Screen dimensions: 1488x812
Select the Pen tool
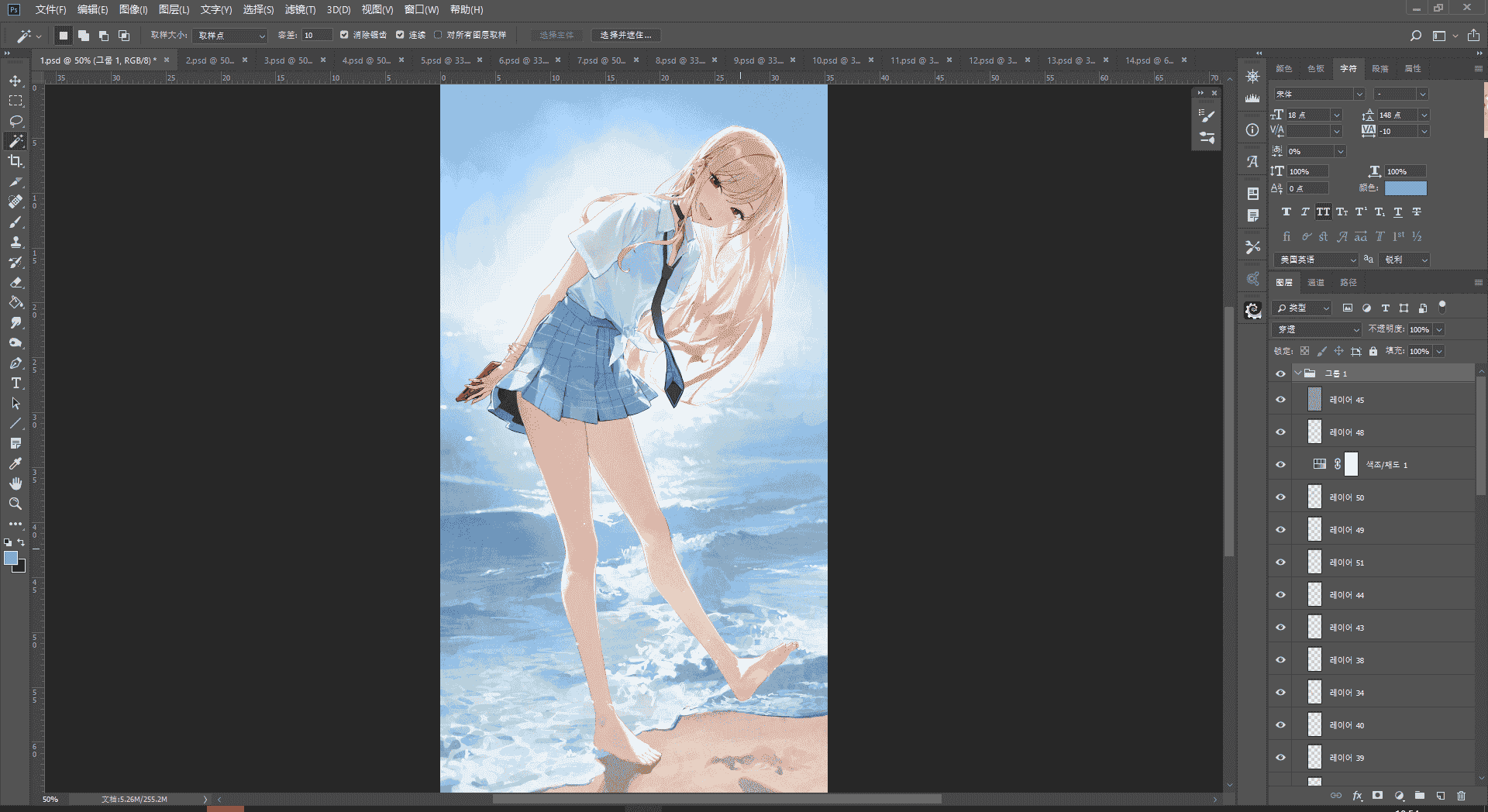[15, 363]
